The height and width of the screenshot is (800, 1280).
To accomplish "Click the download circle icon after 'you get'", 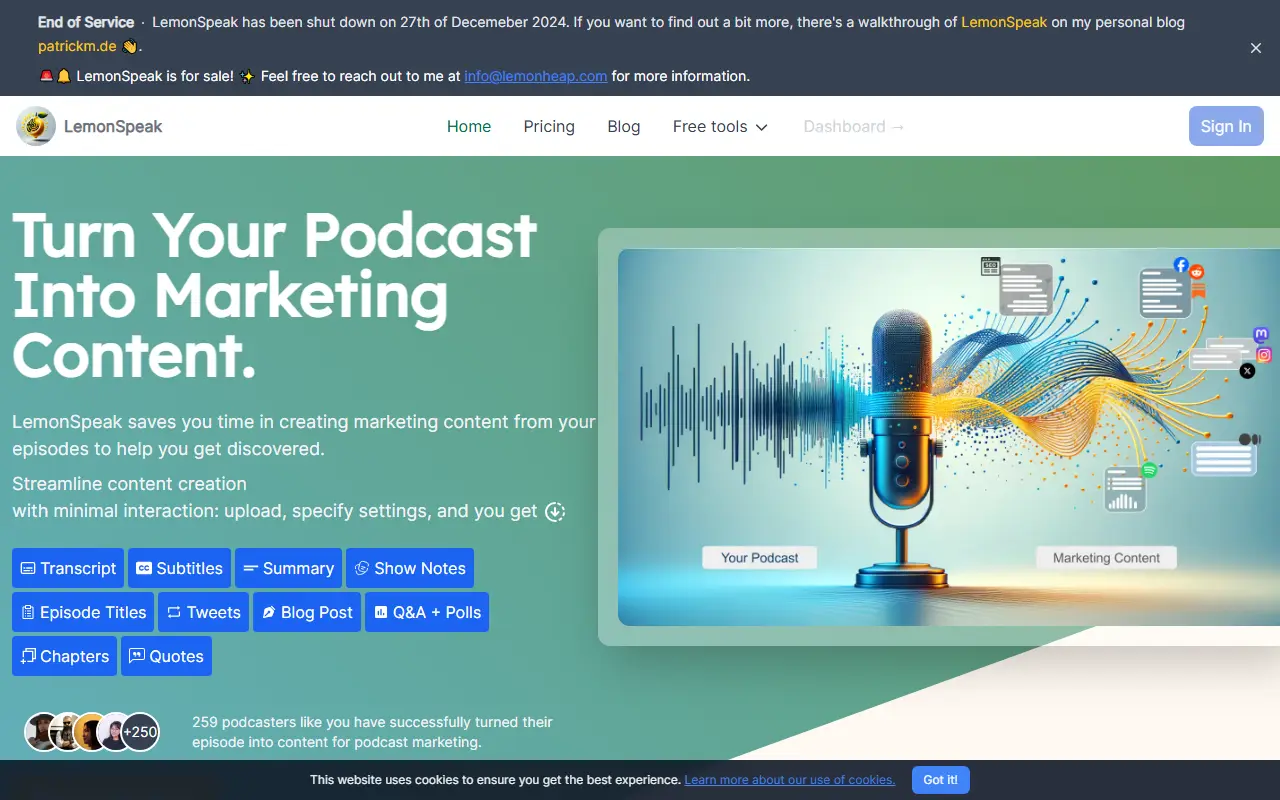I will click(x=555, y=512).
